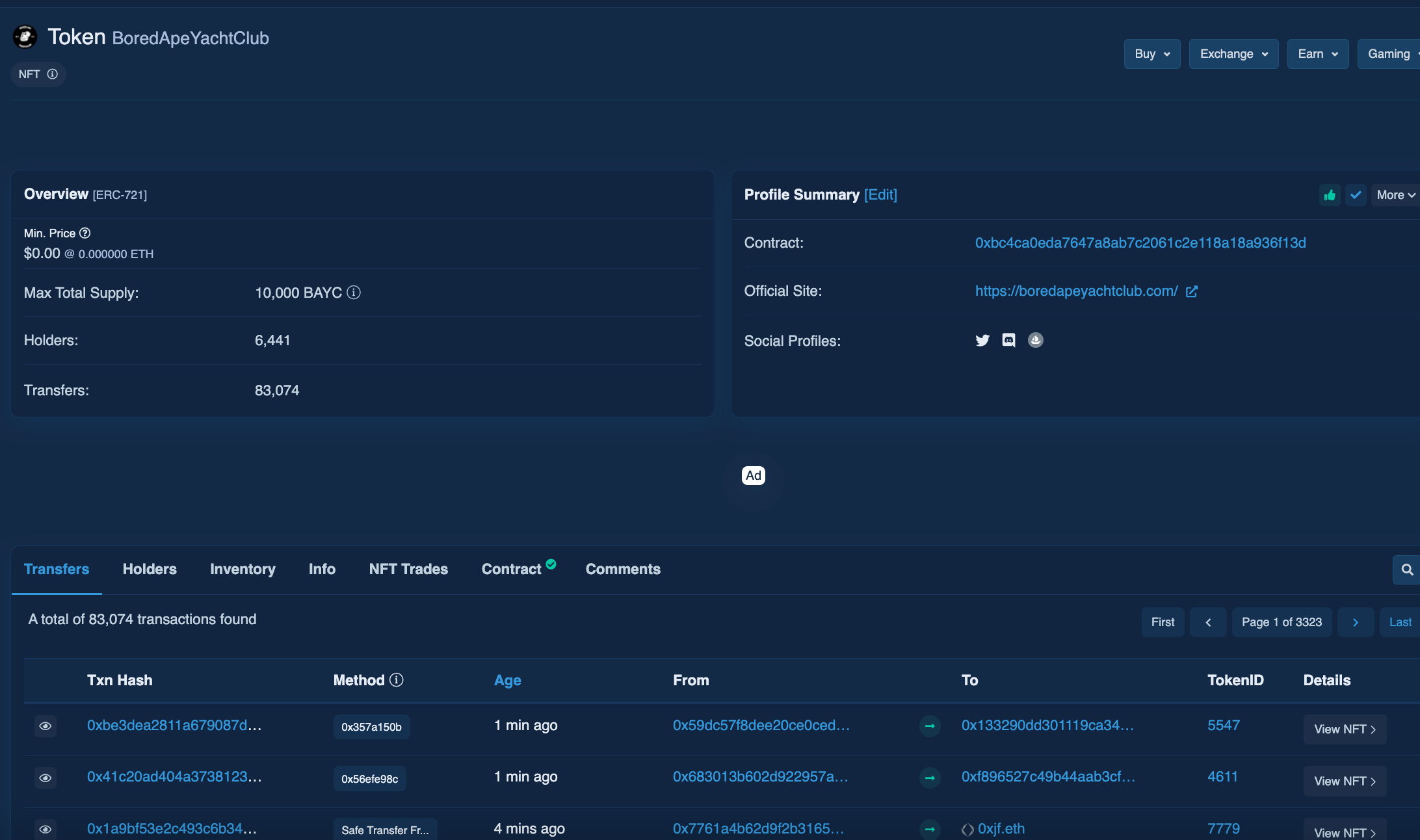Switch to the Info tab

pyautogui.click(x=322, y=569)
